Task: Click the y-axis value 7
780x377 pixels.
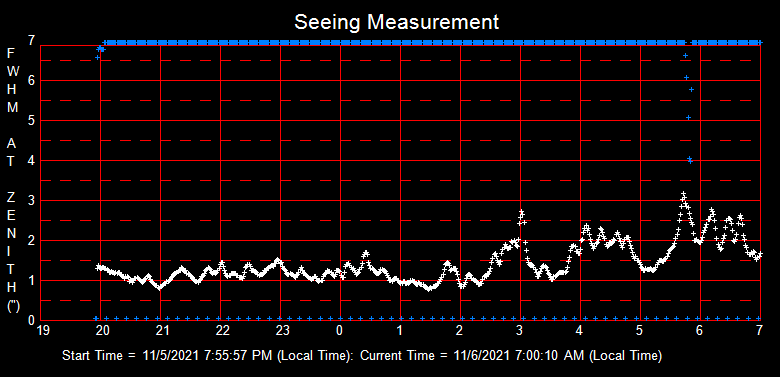Action: (x=31, y=41)
